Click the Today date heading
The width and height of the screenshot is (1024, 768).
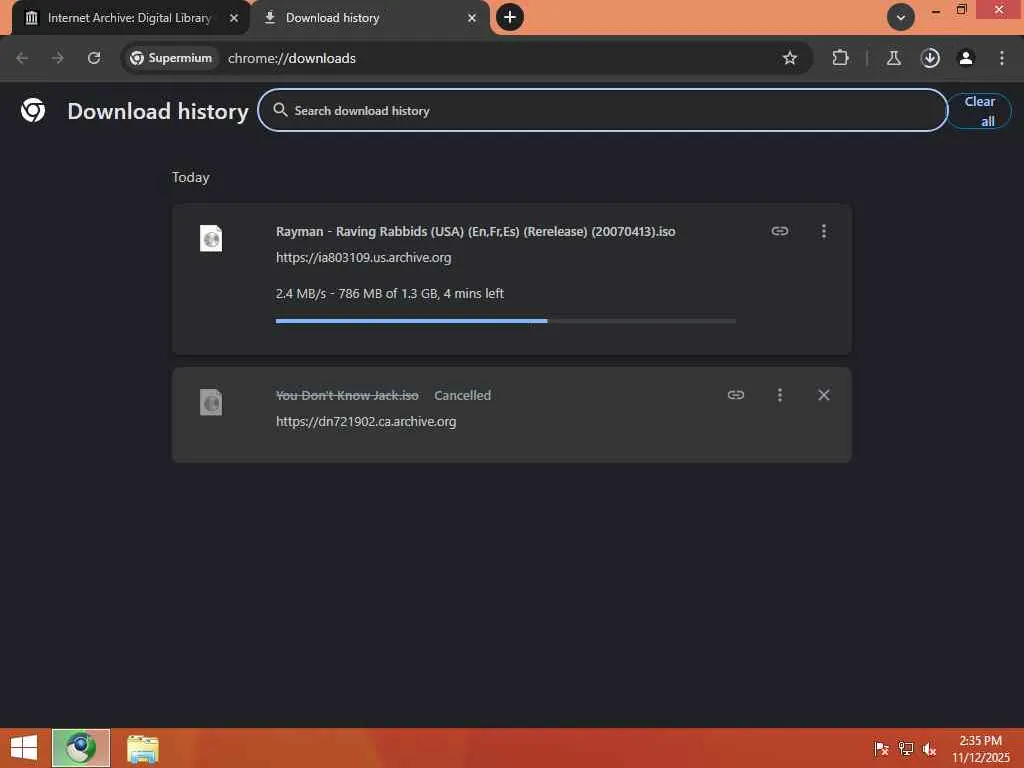191,177
